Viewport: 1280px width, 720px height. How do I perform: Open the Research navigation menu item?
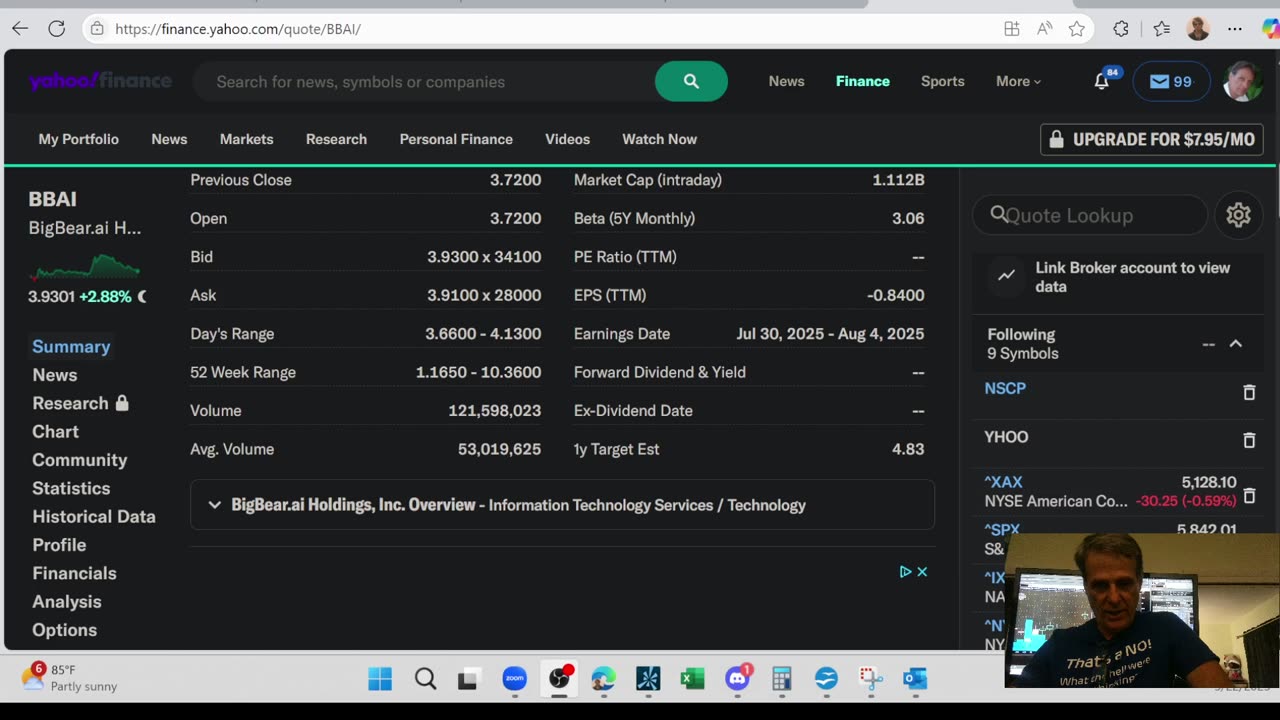coord(336,139)
